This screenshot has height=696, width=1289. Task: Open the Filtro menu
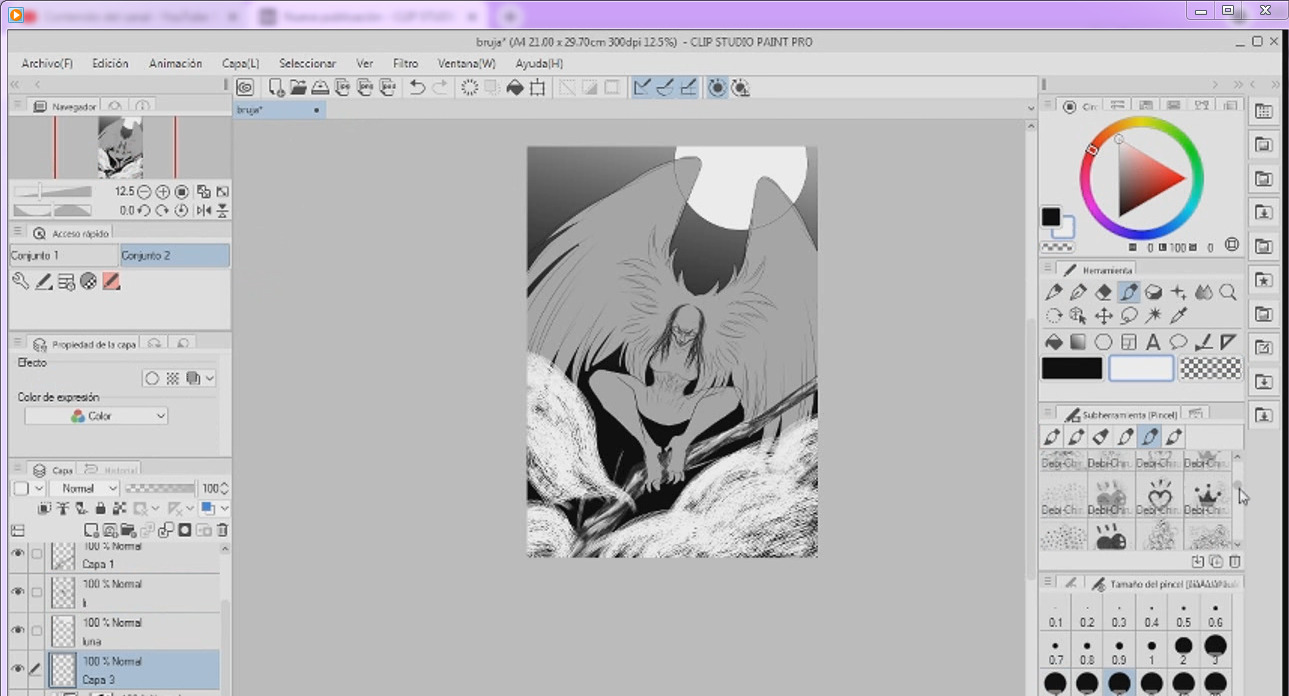405,63
